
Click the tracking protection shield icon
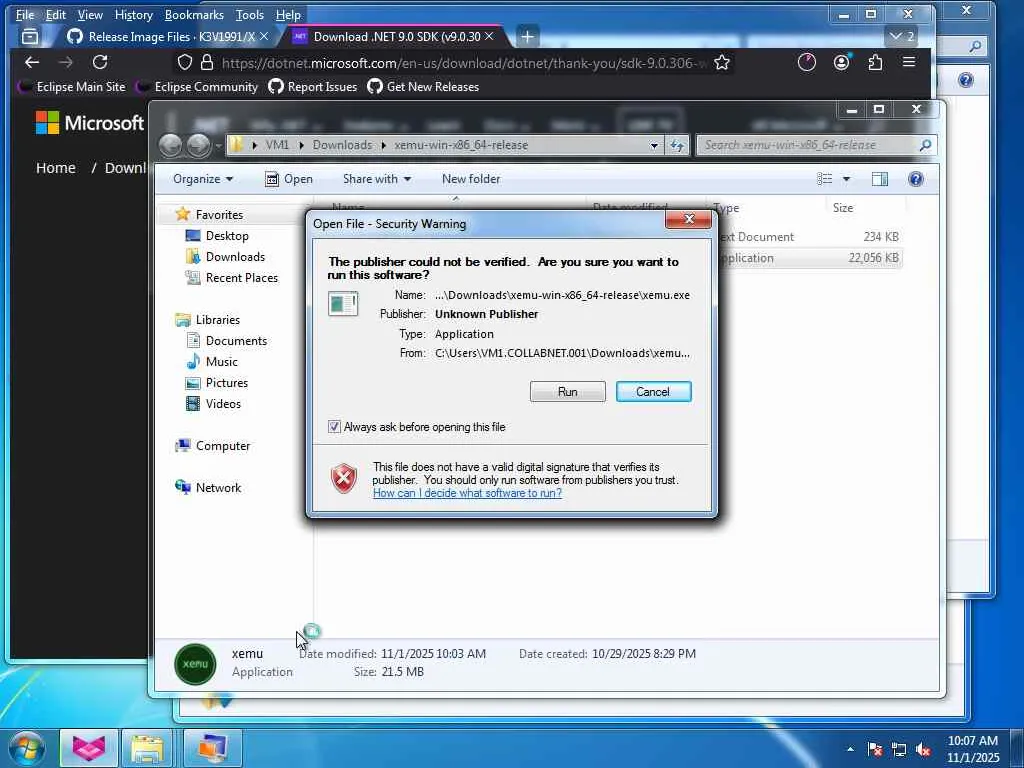tap(185, 63)
